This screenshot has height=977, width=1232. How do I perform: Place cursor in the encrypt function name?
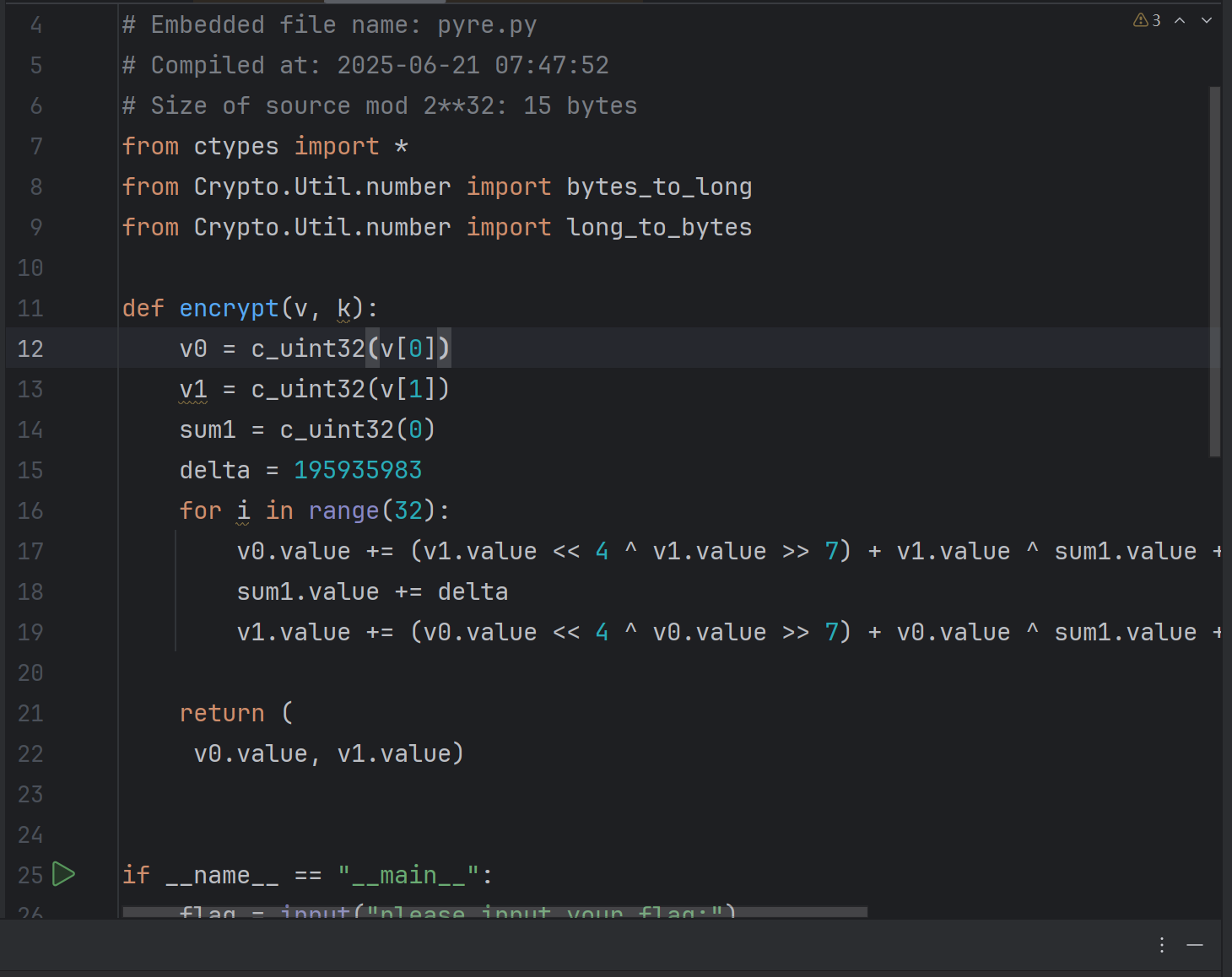point(229,308)
